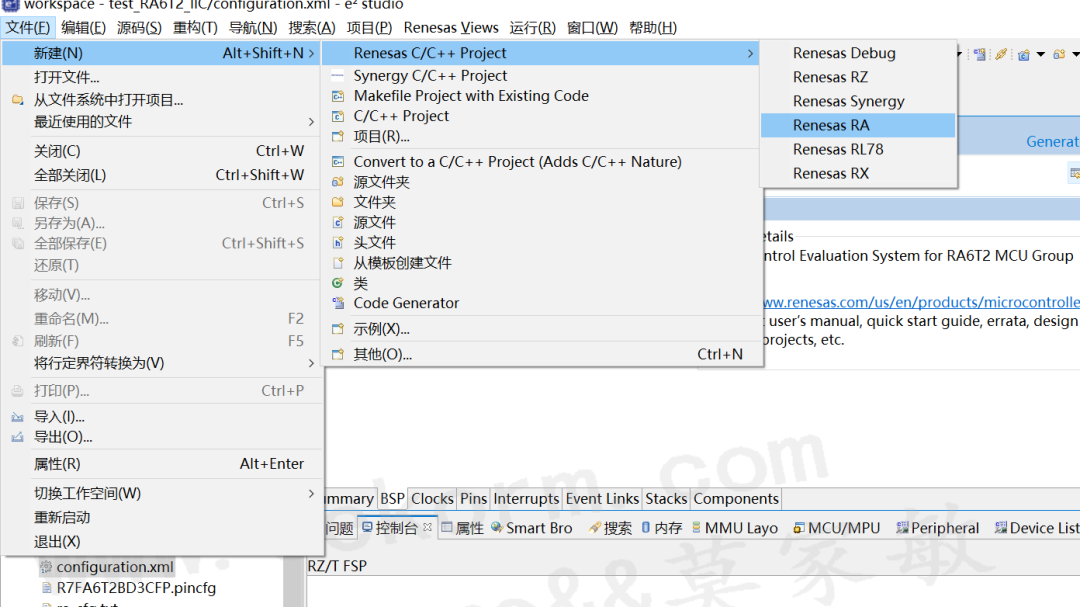This screenshot has width=1080, height=607.
Task: Open the Smart Bro view tab
Action: [532, 528]
